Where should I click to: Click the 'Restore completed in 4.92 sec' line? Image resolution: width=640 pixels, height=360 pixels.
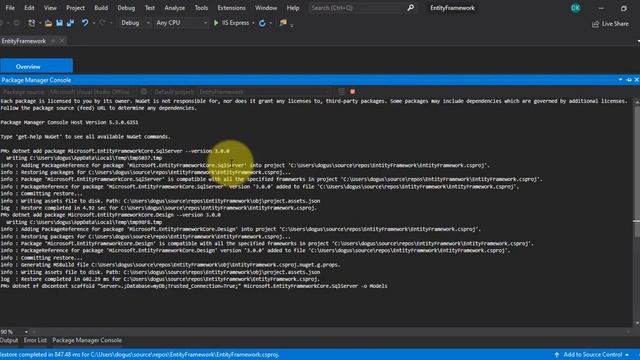click(x=159, y=208)
